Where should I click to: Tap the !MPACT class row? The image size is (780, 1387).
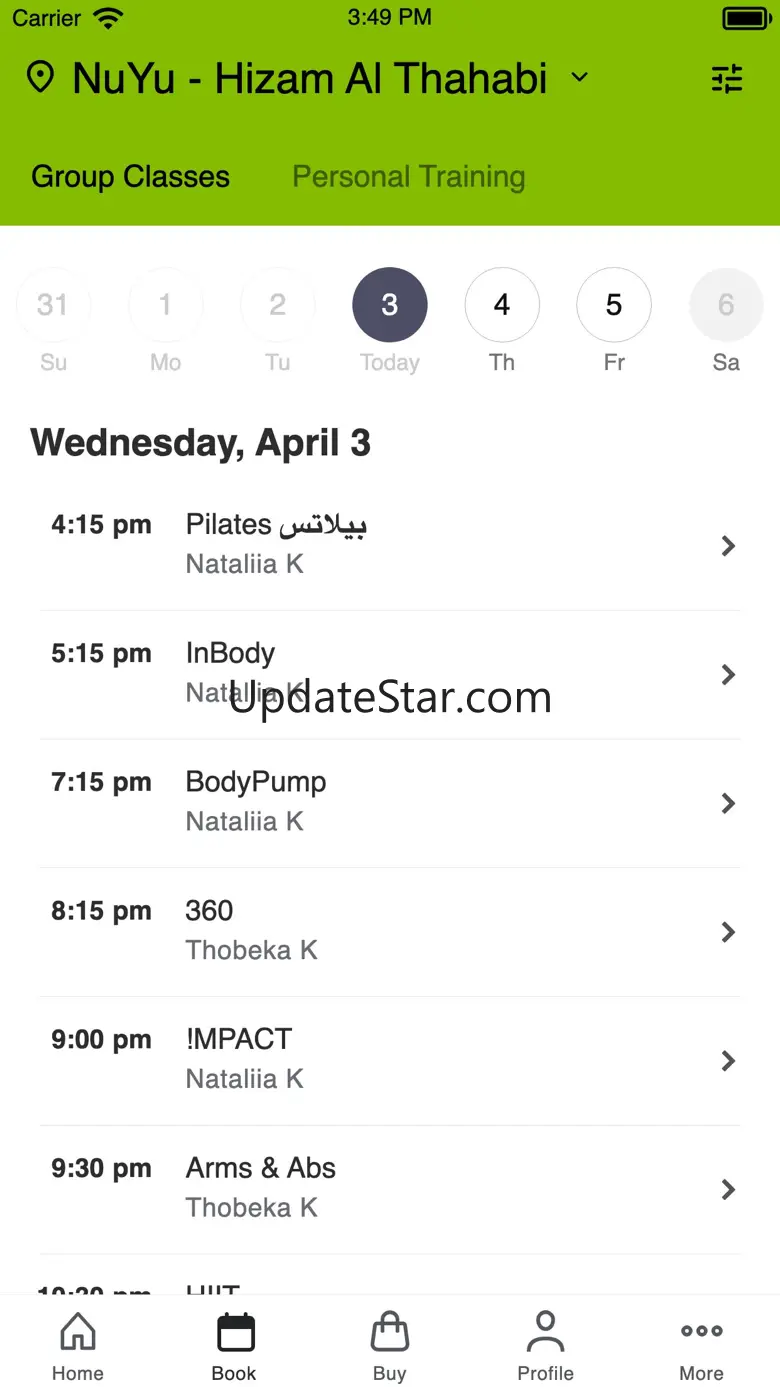(x=390, y=1060)
